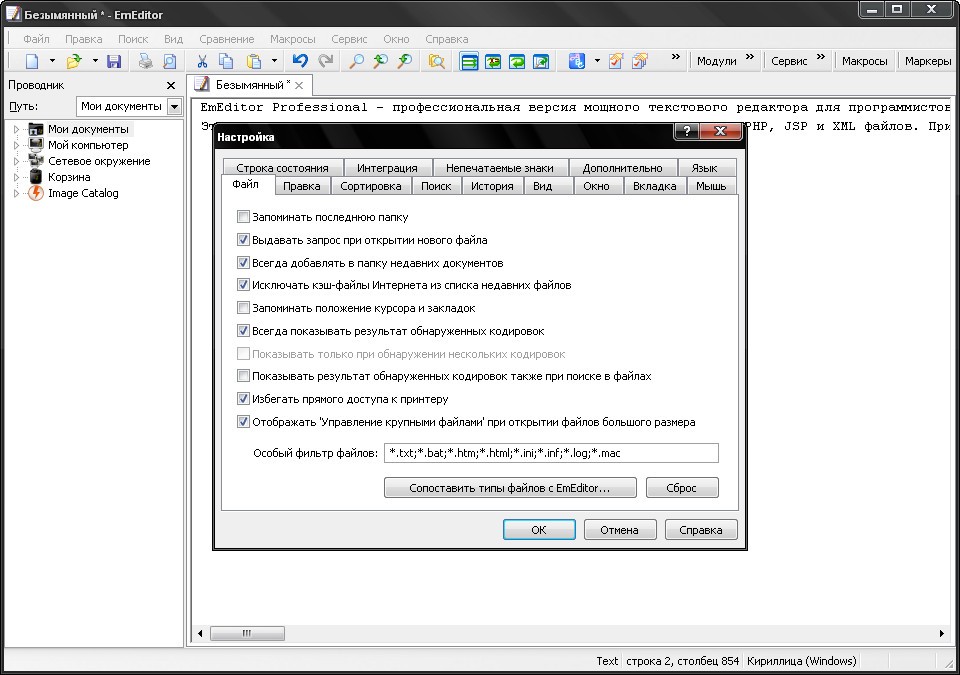Open Find with the magnifier icon
This screenshot has height=675, width=960.
click(x=356, y=61)
